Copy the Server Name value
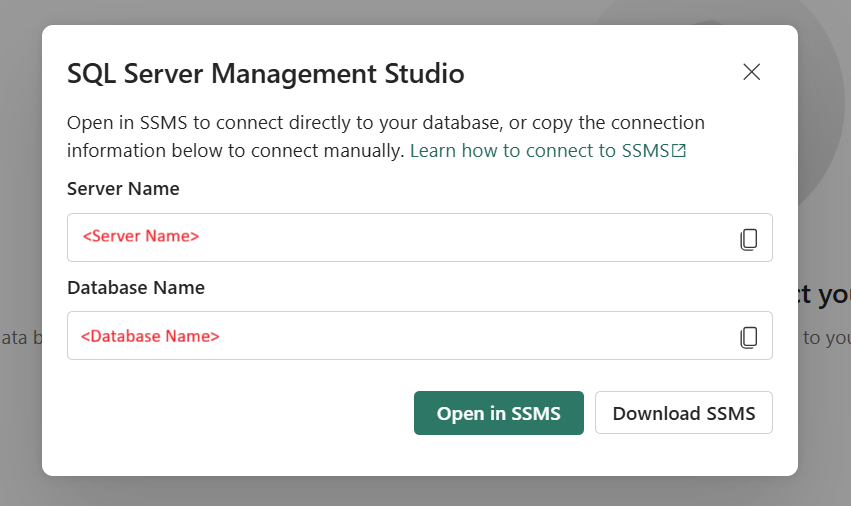The image size is (851, 506). (748, 239)
